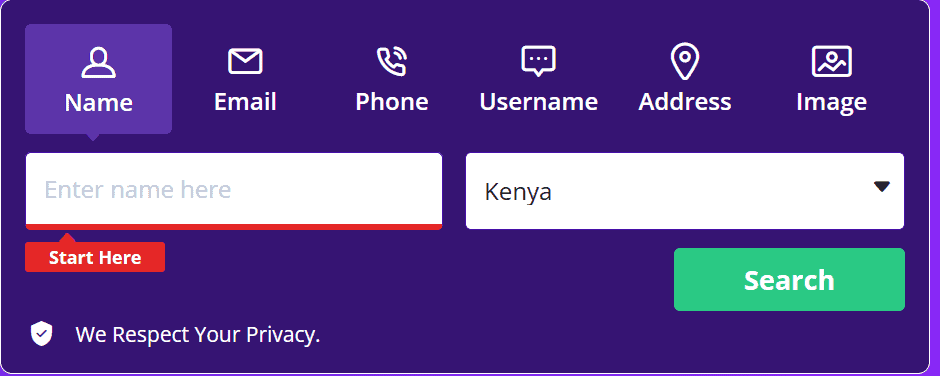Click the envelope icon above Email
Viewport: 940px width, 376px height.
click(245, 61)
